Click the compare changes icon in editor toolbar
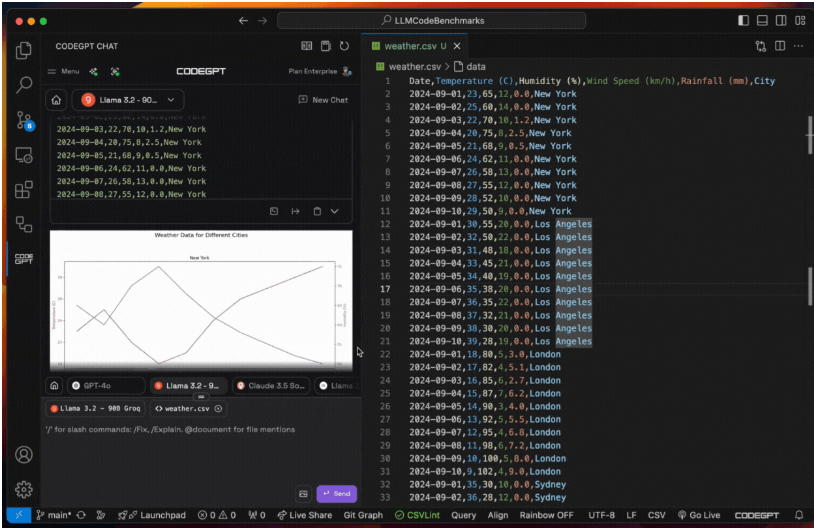The width and height of the screenshot is (814, 528). 761,46
